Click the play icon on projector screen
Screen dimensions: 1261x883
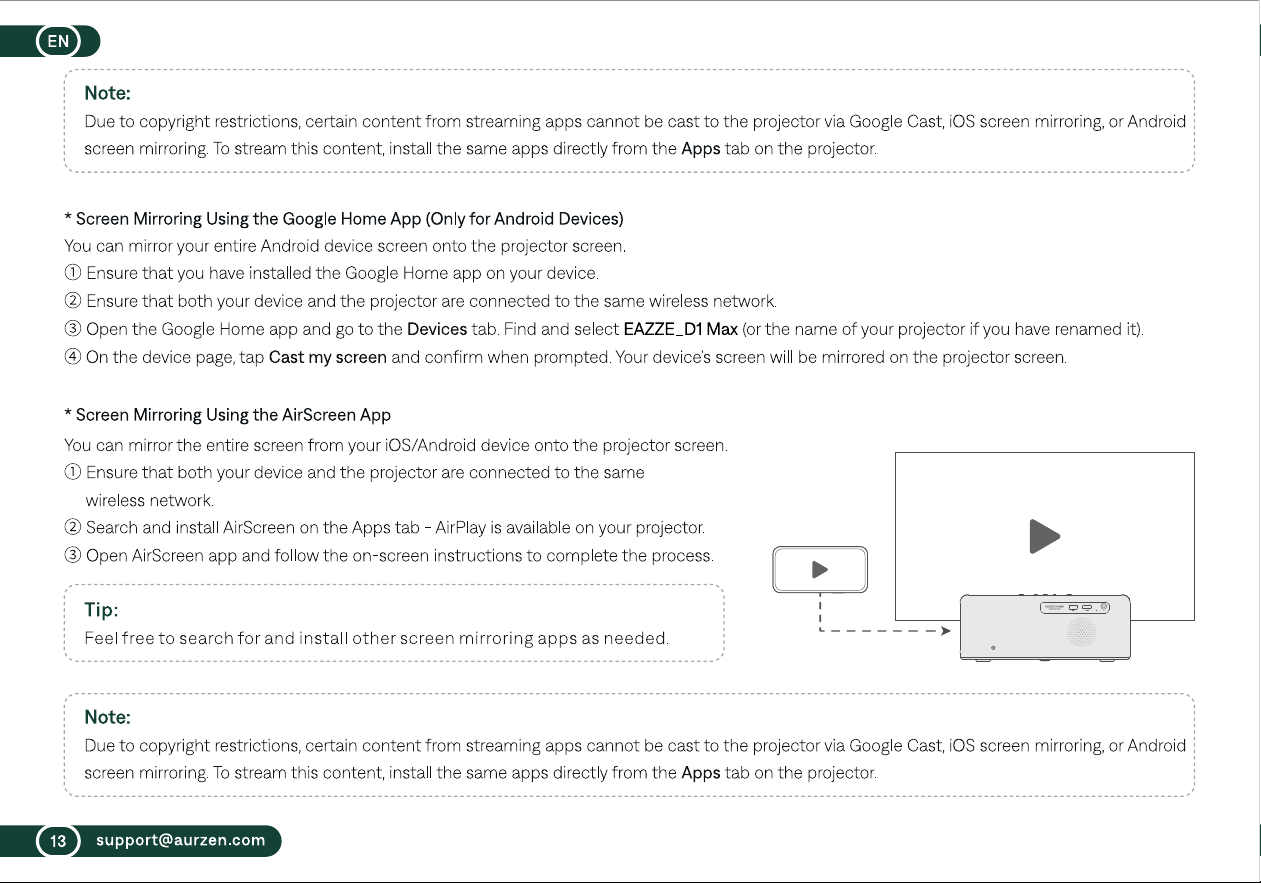click(x=1045, y=536)
